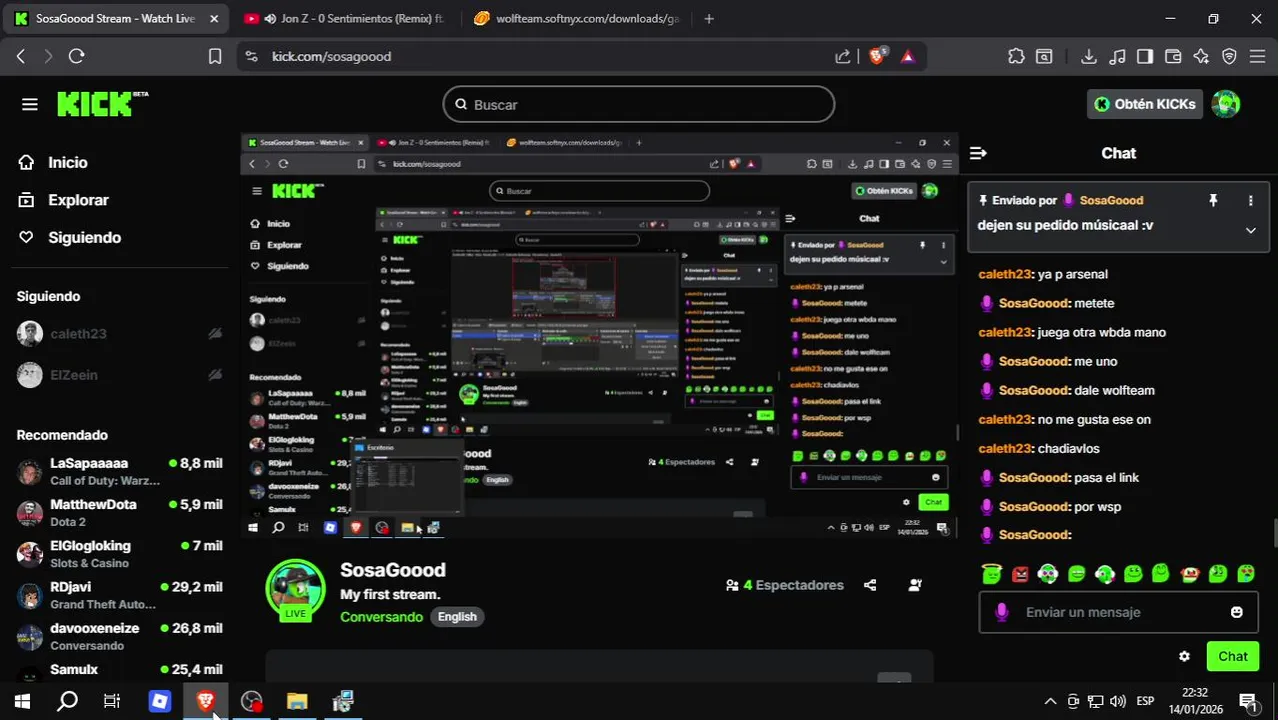Reload the page
Screen dimensions: 1278x720
(76, 56)
